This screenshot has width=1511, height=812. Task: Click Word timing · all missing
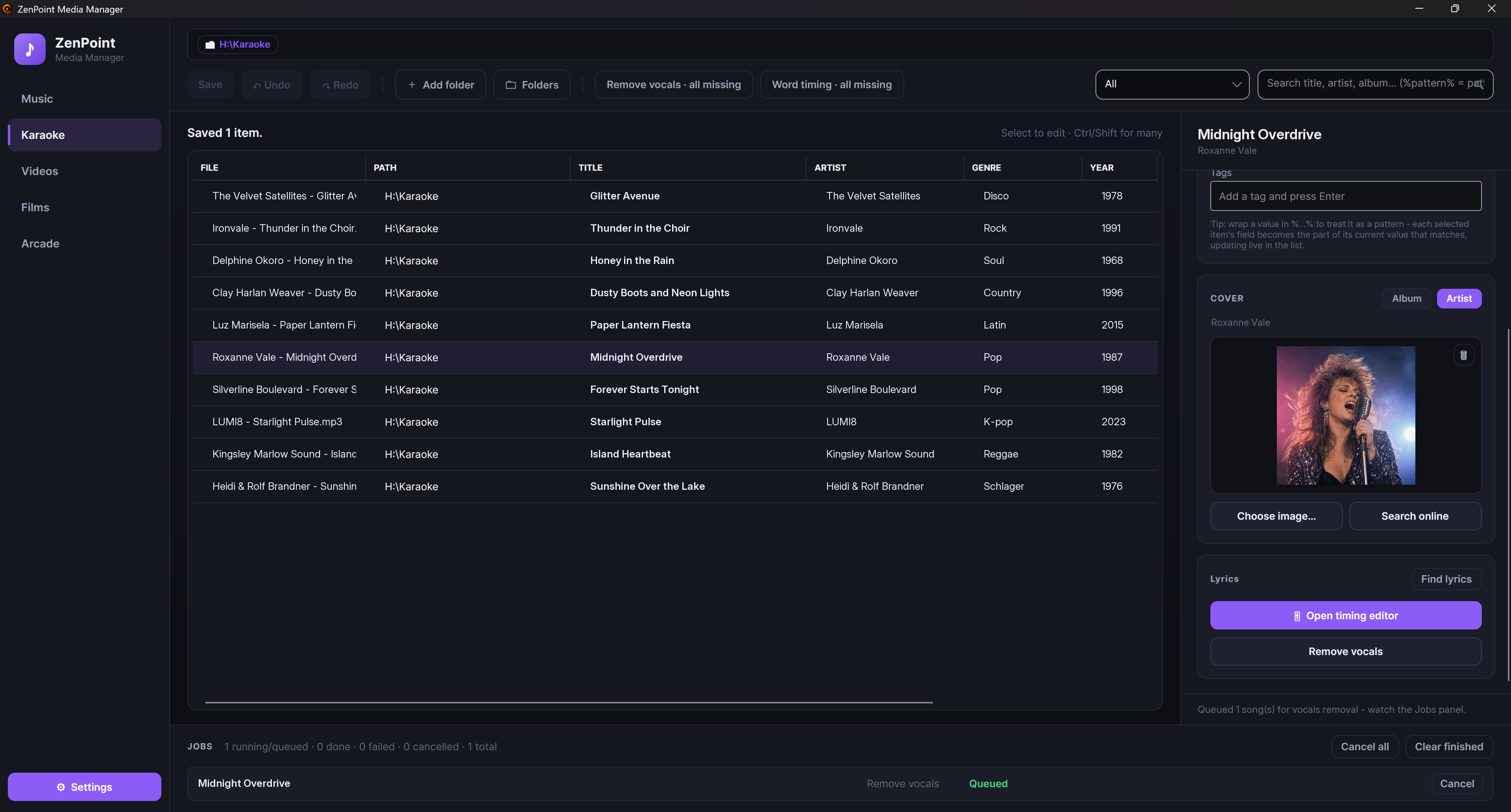point(832,85)
